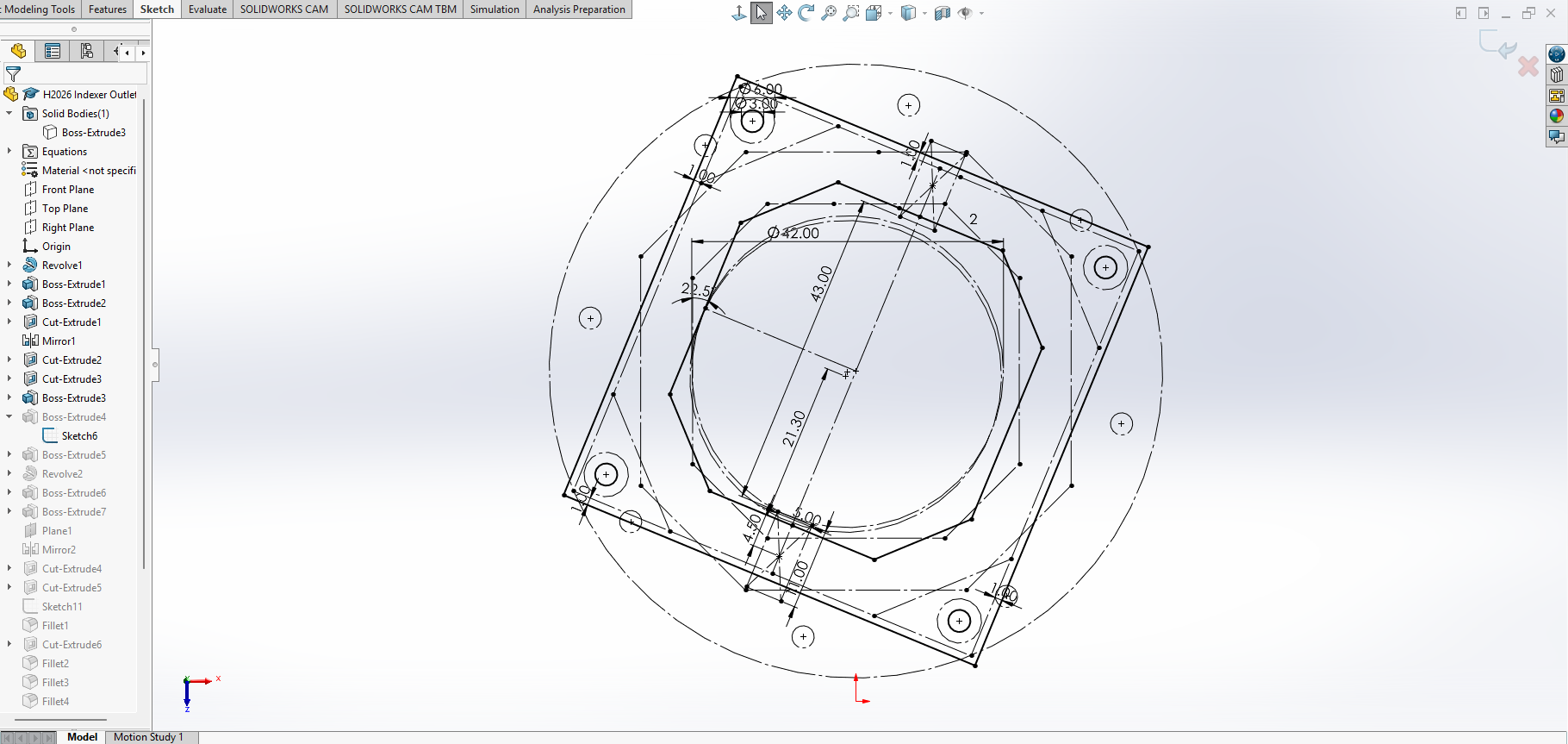Select Sketch6 in the feature tree
Viewport: 1568px width, 744px height.
pos(70,435)
